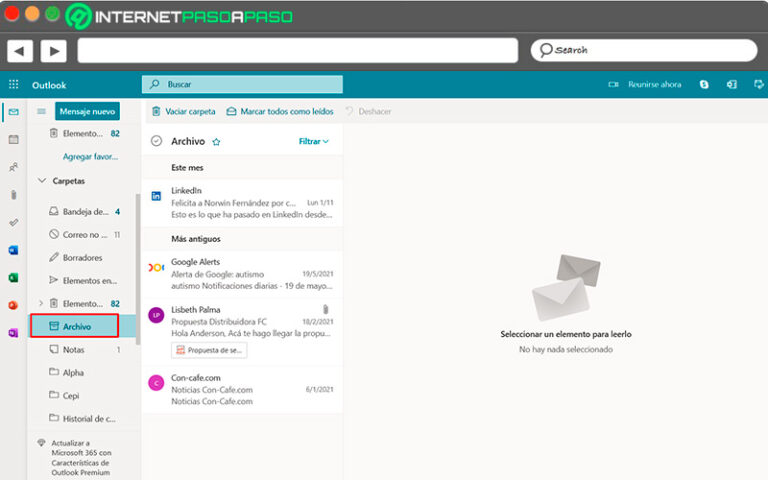
Task: Click the Buscar search field
Action: [242, 84]
